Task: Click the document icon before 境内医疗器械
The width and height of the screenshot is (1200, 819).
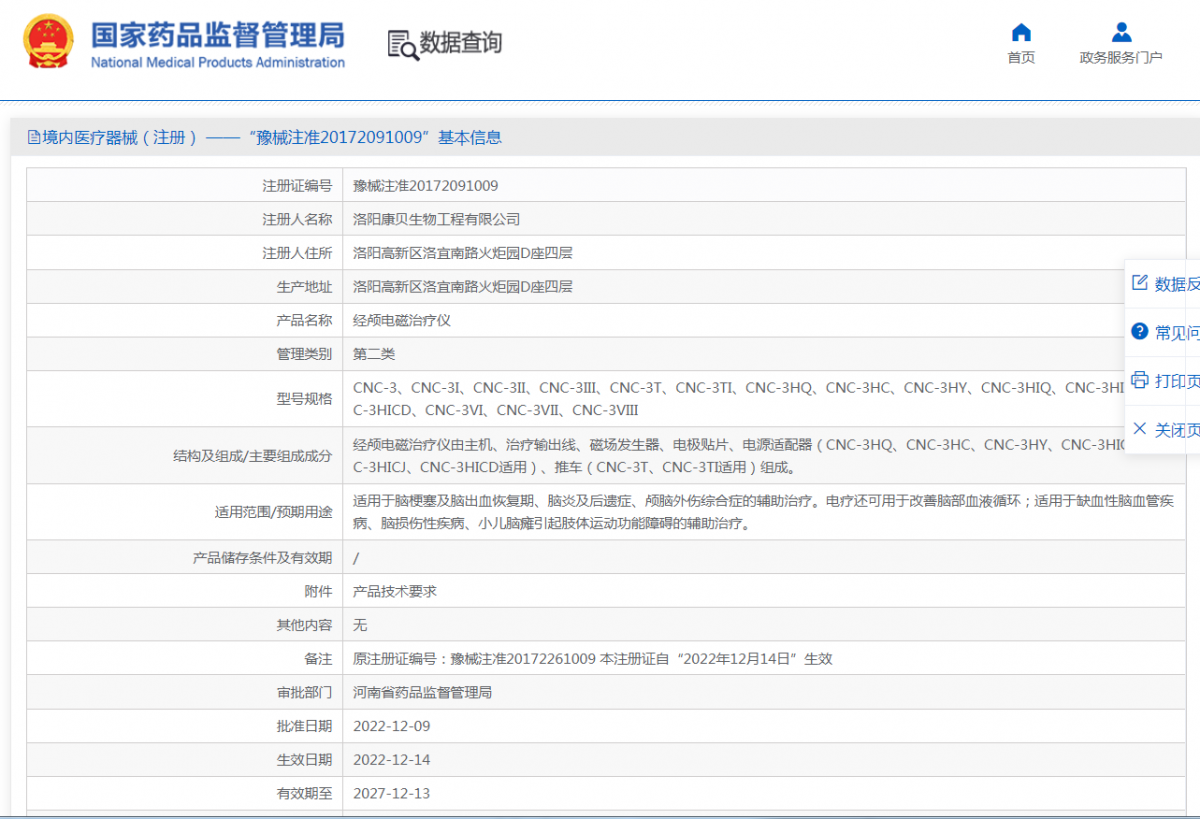Action: [34, 138]
